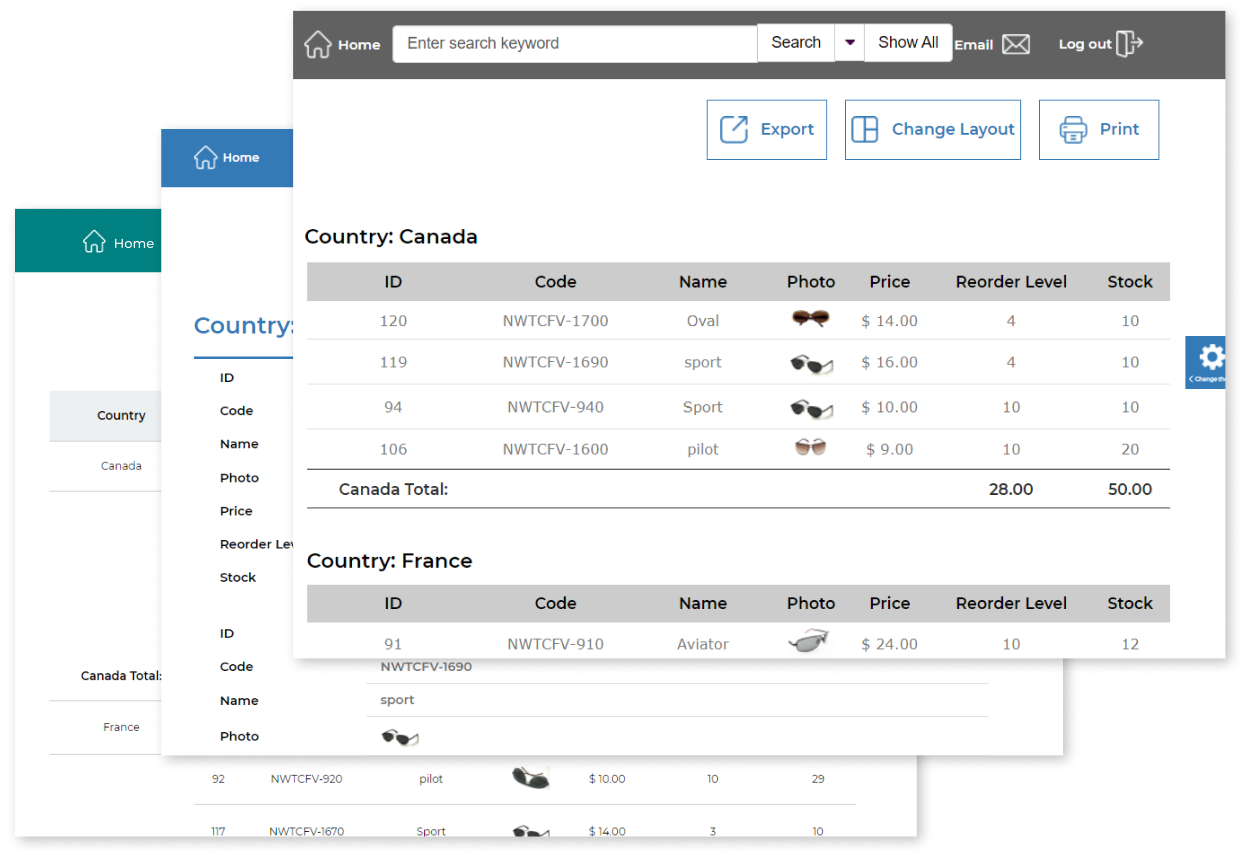Click the Home icon on the middle blue header

coord(207,157)
